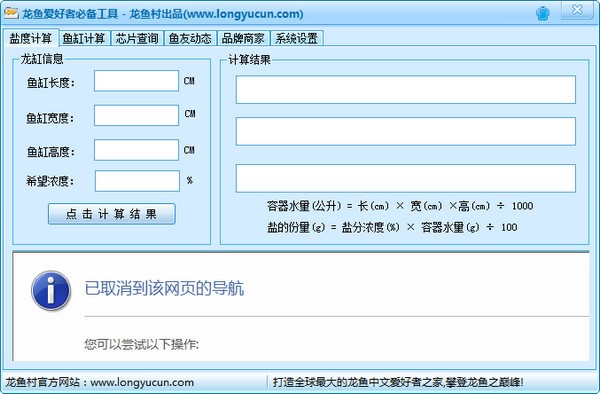
Task: Click the 龙鱼村官方网站 status bar text
Action: click(x=99, y=382)
